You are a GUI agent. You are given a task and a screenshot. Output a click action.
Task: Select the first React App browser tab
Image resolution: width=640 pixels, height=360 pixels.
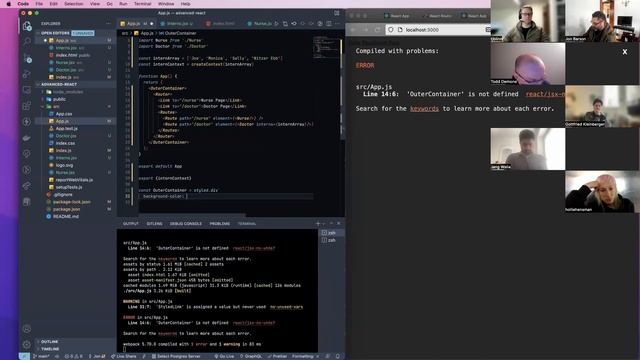pyautogui.click(x=397, y=16)
